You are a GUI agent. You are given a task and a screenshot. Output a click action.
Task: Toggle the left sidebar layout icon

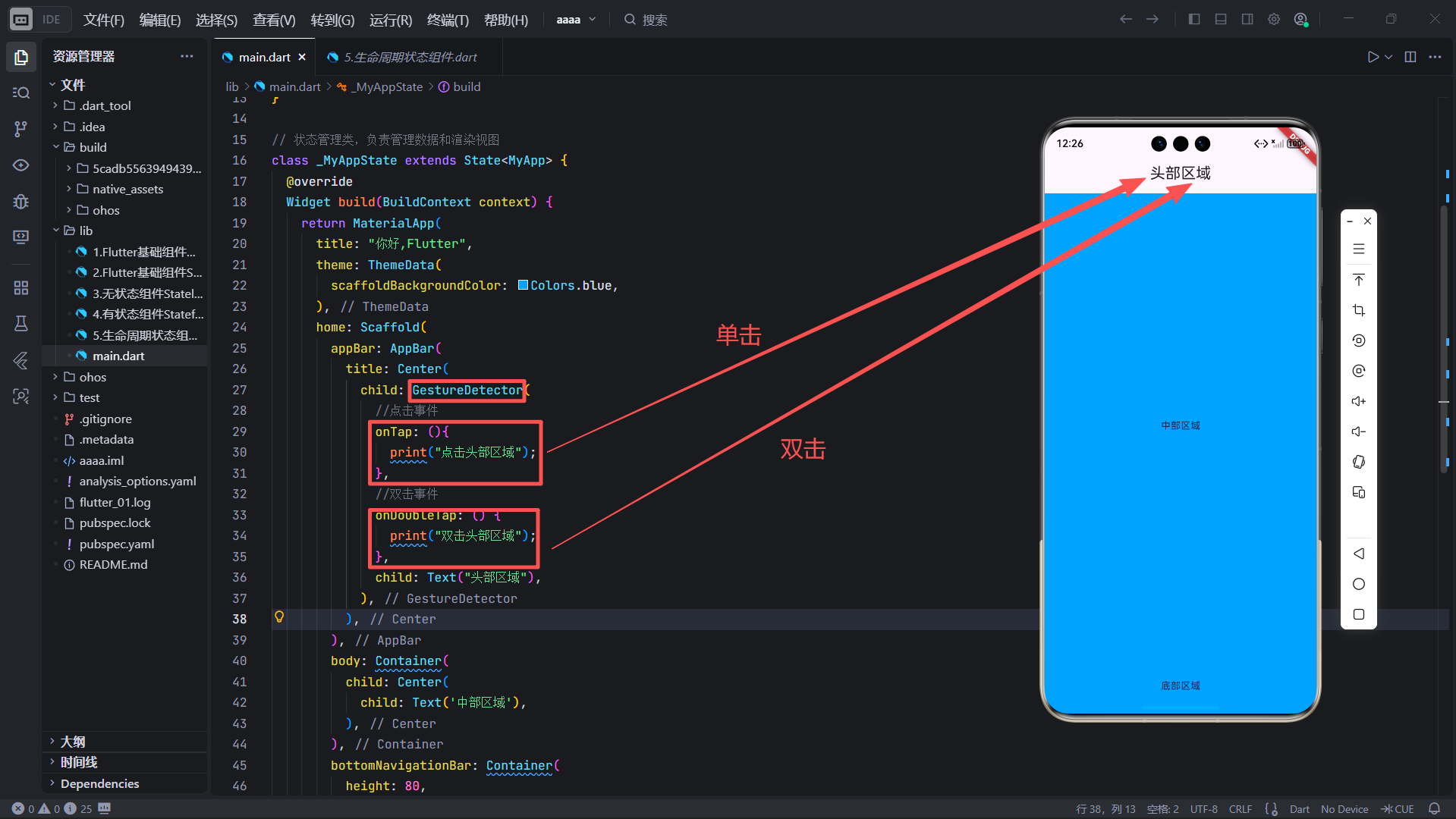[x=1194, y=19]
